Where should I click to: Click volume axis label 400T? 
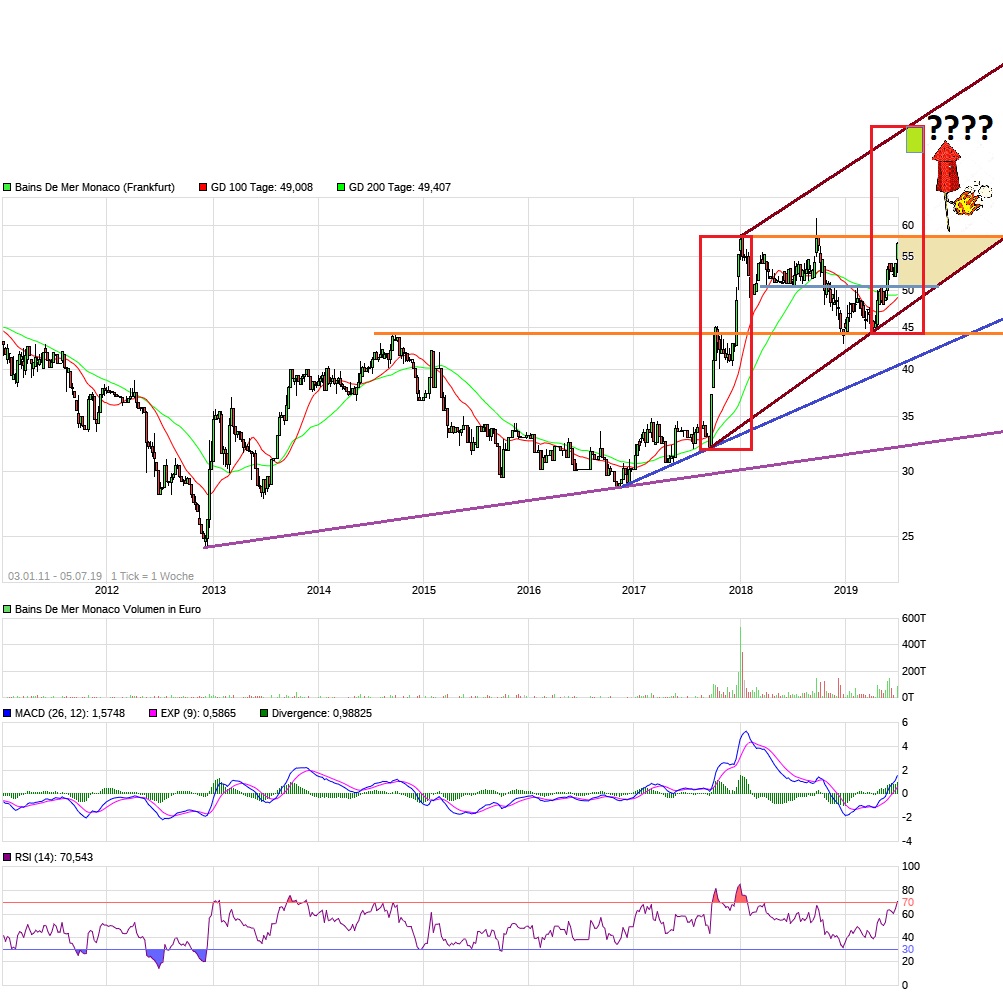click(913, 645)
